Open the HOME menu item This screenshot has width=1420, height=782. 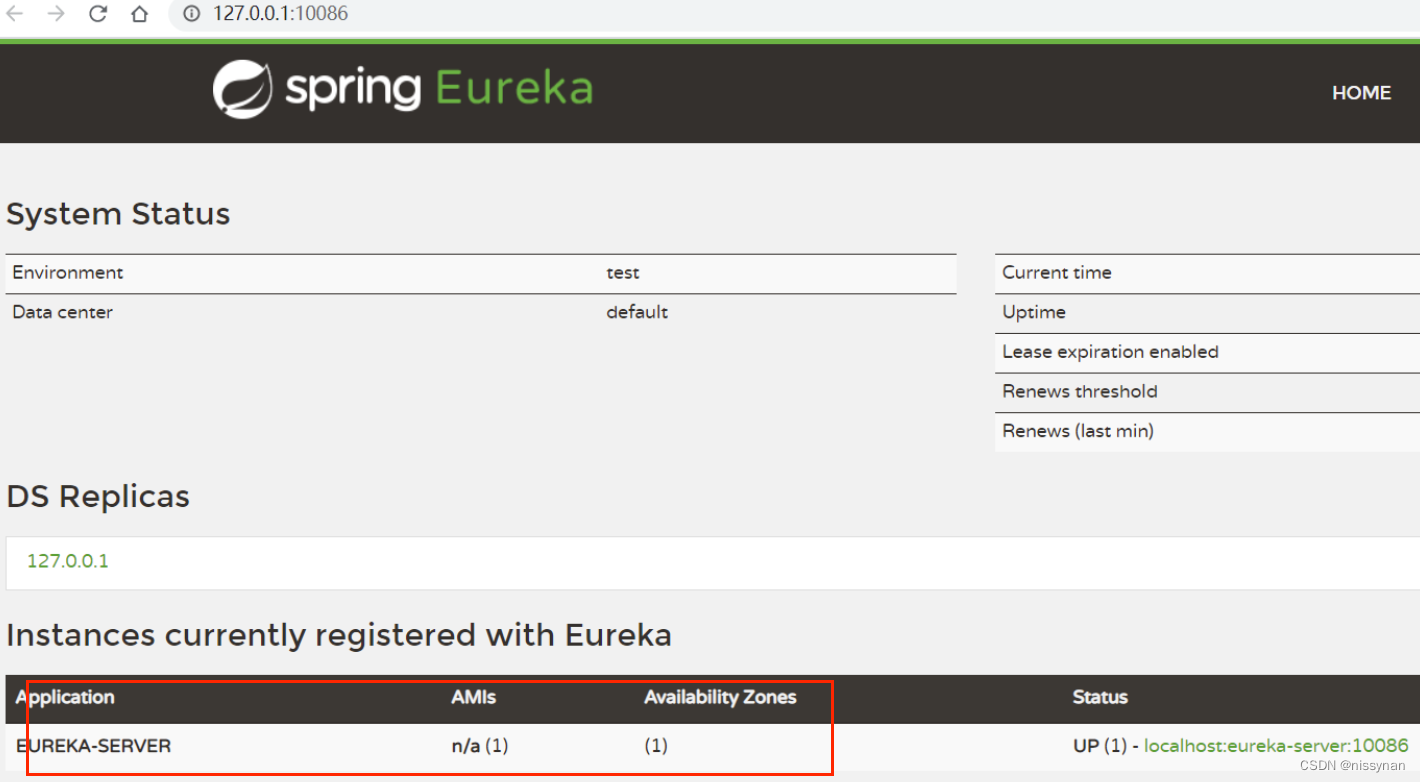coord(1361,93)
